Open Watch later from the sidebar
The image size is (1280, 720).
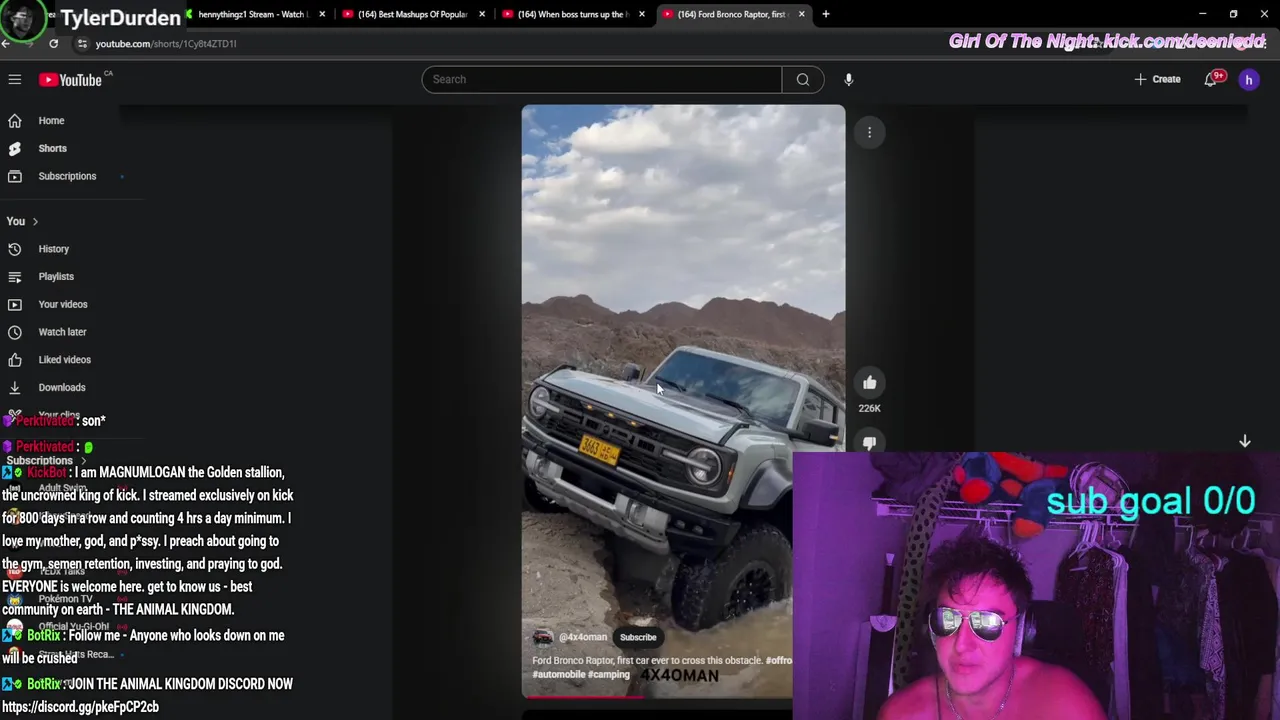[62, 332]
